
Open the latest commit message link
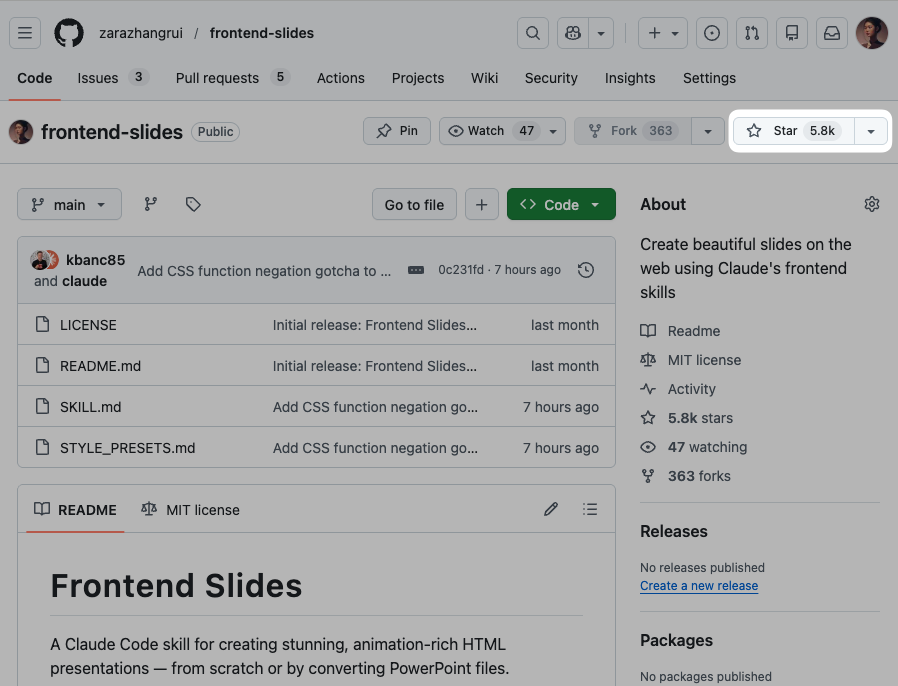(x=264, y=271)
